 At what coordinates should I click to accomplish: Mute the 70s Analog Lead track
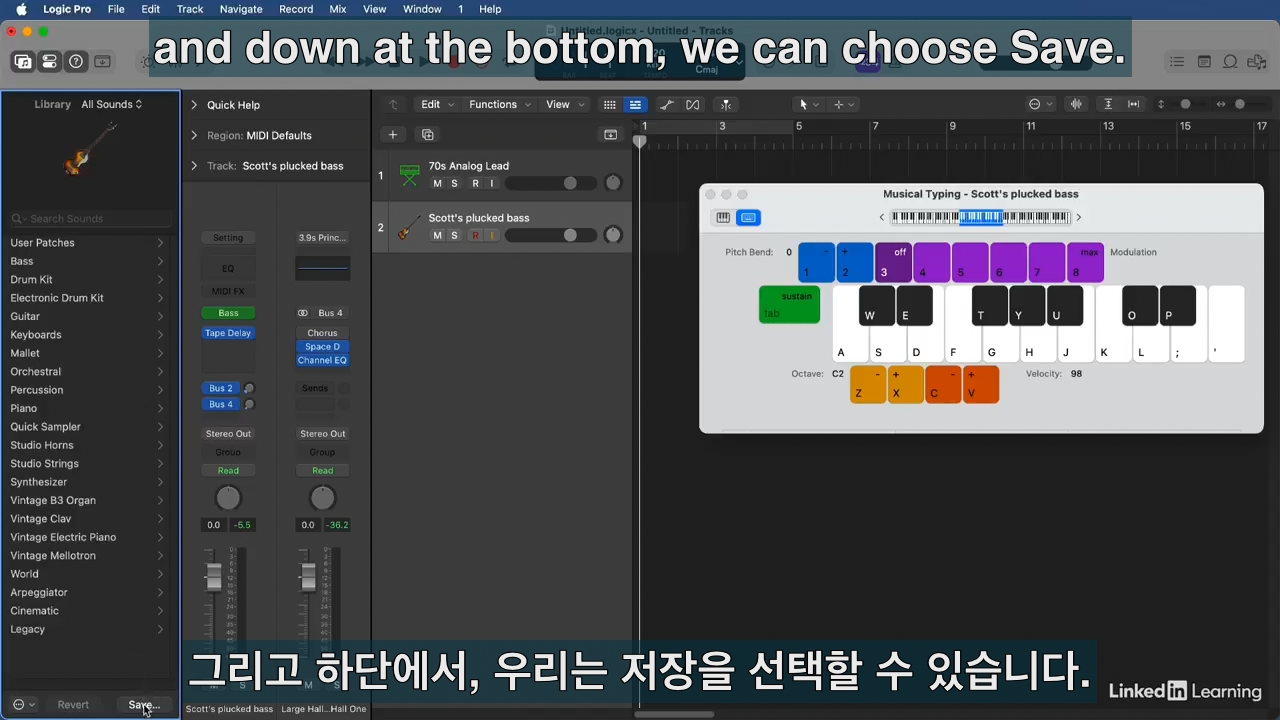pyautogui.click(x=437, y=183)
